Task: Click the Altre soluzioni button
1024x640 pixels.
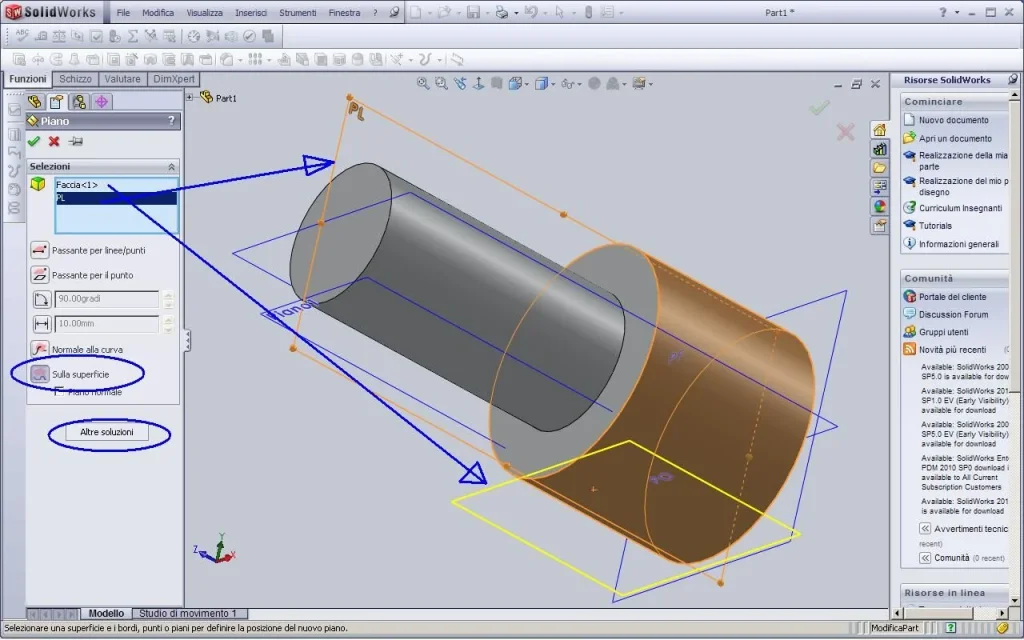Action: pos(107,432)
